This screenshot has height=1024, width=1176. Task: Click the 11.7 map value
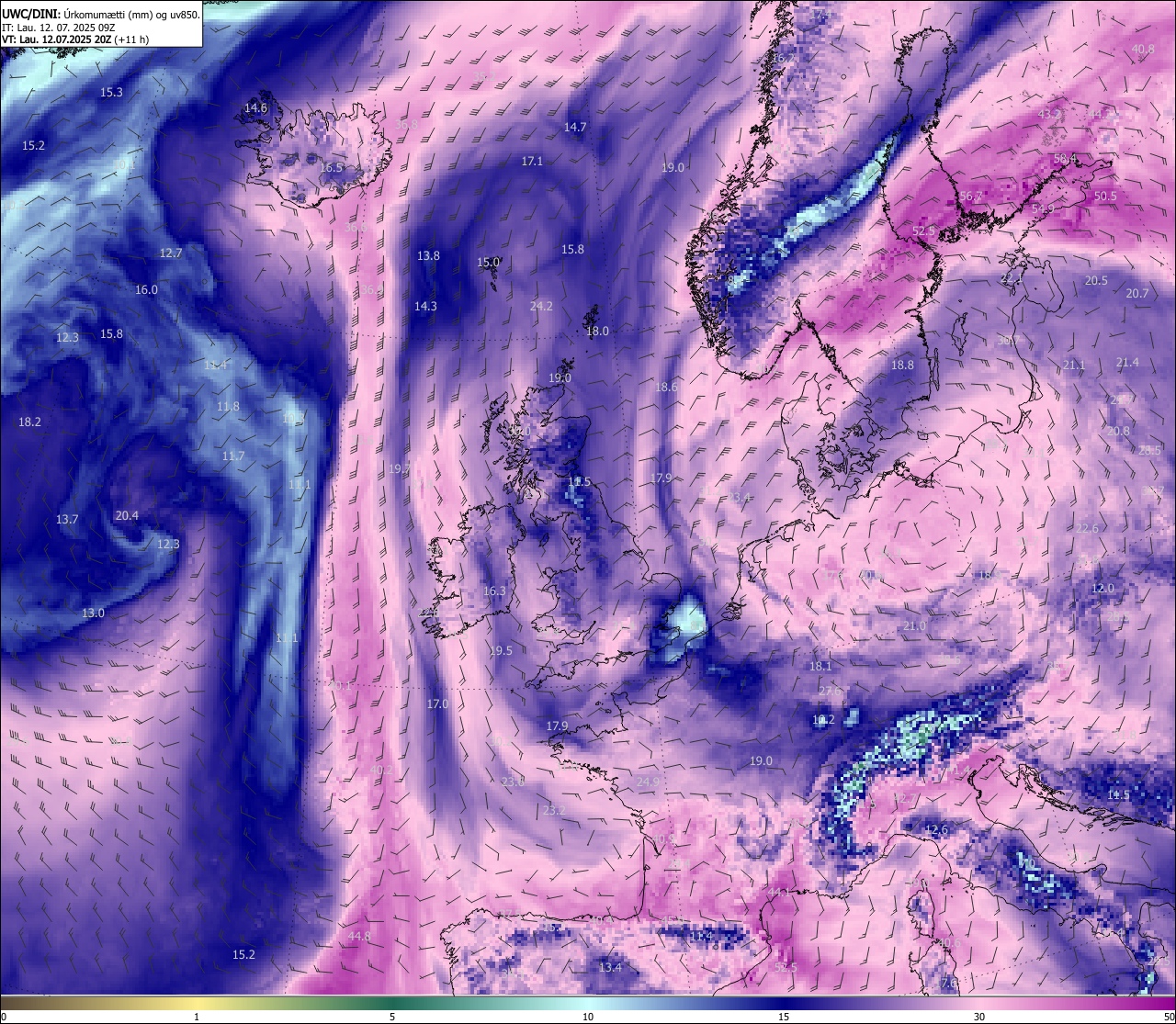pyautogui.click(x=233, y=456)
